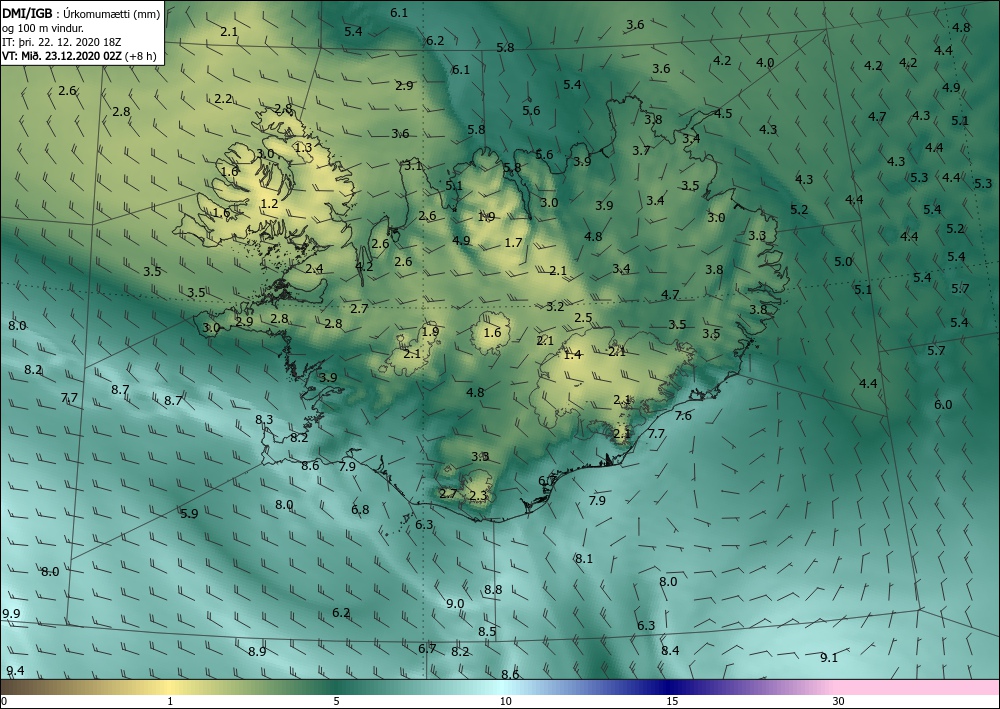1000x709 pixels.
Task: Click the 9.0 precipitation value
Action: pyautogui.click(x=455, y=604)
